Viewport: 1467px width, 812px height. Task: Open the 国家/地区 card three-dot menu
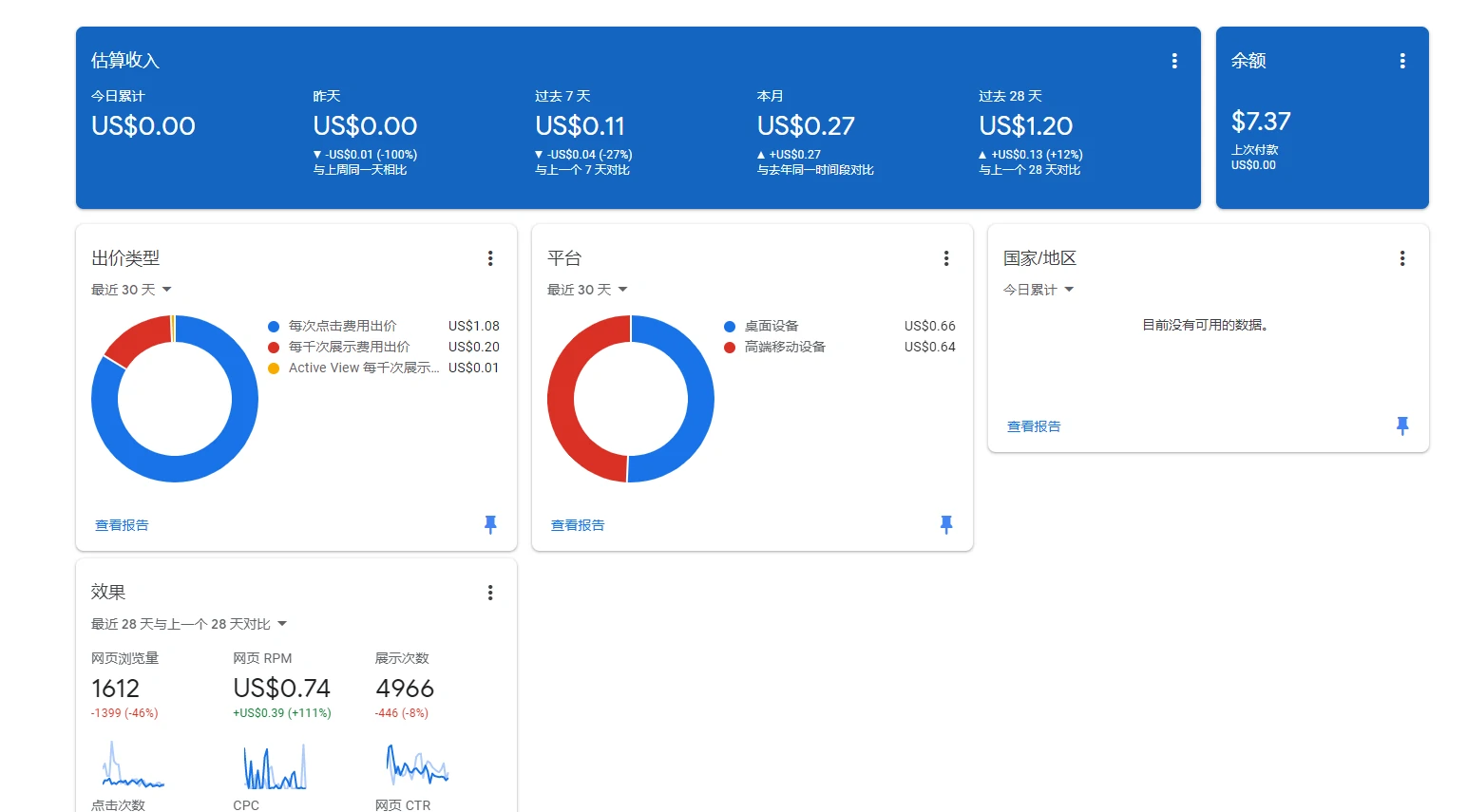click(x=1402, y=258)
